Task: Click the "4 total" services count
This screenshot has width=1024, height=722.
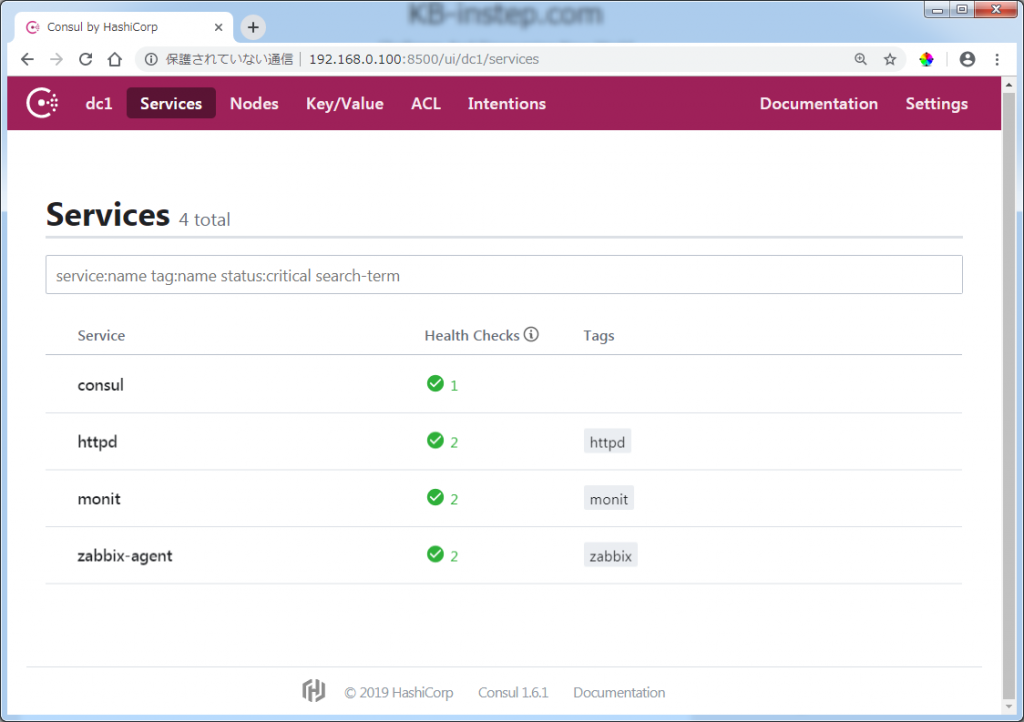Action: click(204, 220)
